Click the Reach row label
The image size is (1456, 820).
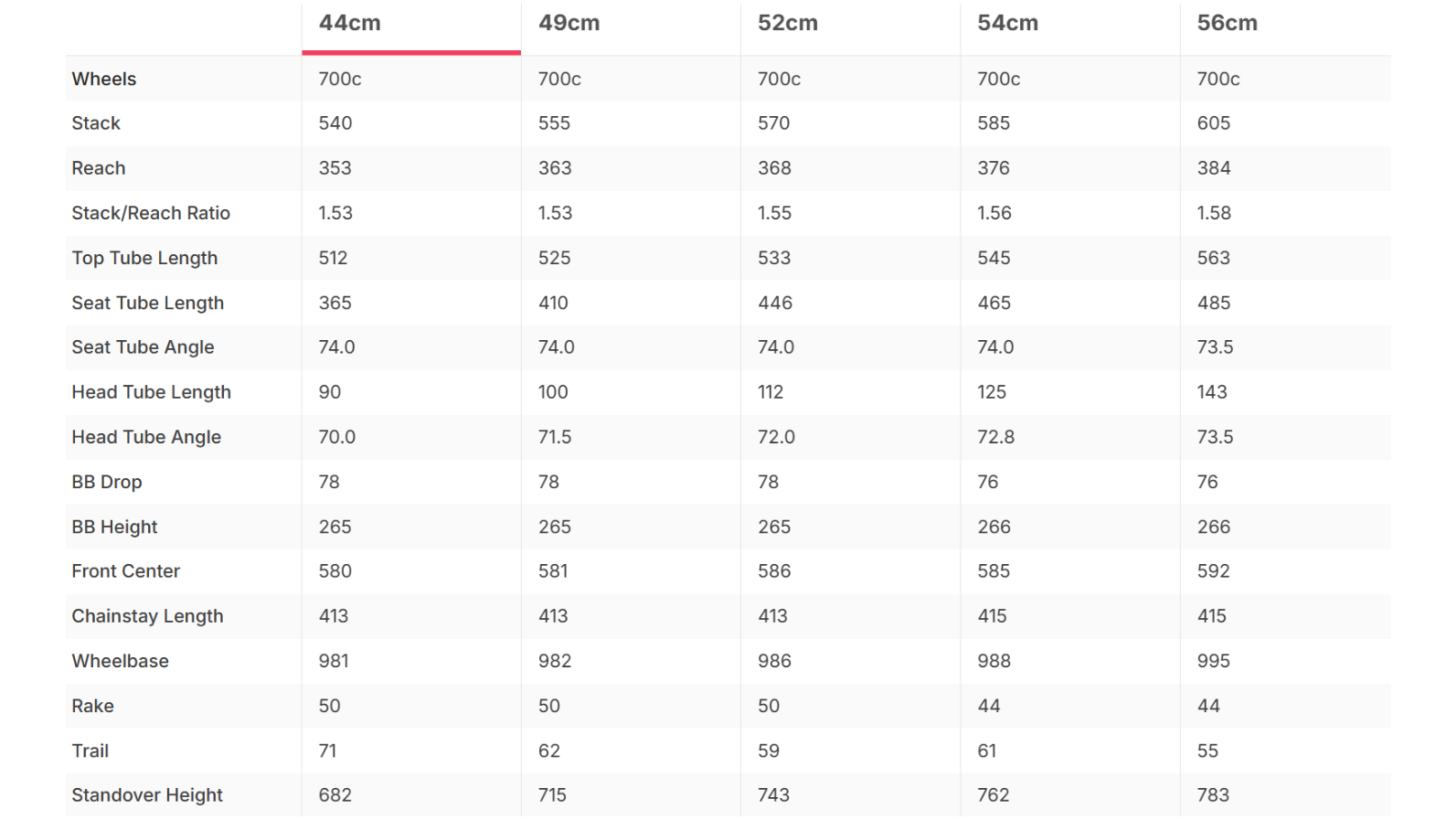click(99, 168)
